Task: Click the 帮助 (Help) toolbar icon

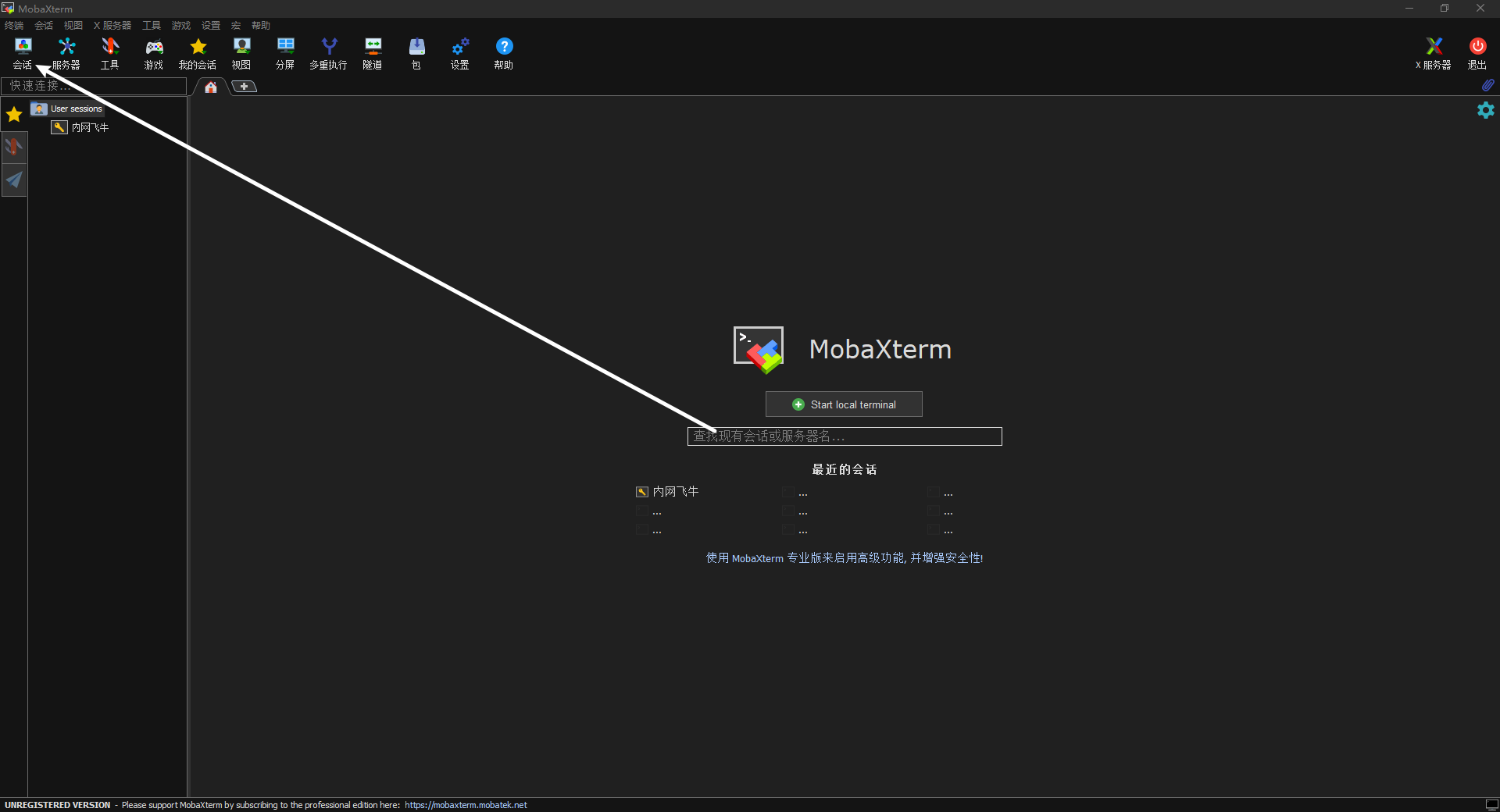Action: click(x=504, y=53)
